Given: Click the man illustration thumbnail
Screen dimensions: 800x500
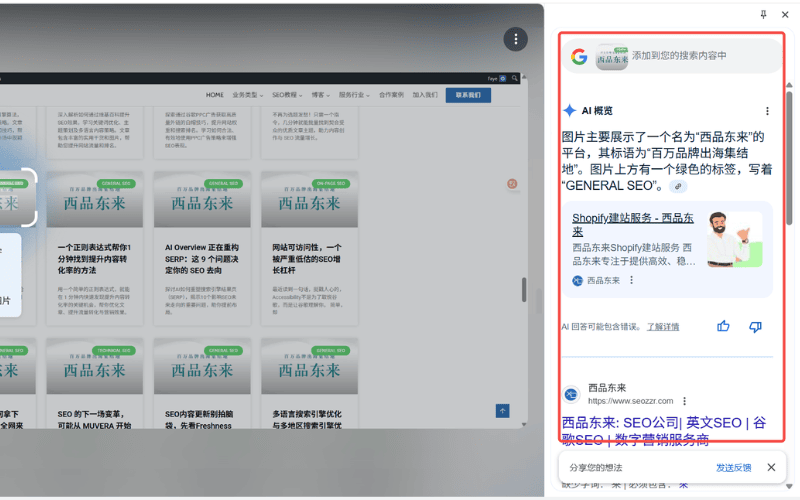Looking at the screenshot, I should coord(735,240).
